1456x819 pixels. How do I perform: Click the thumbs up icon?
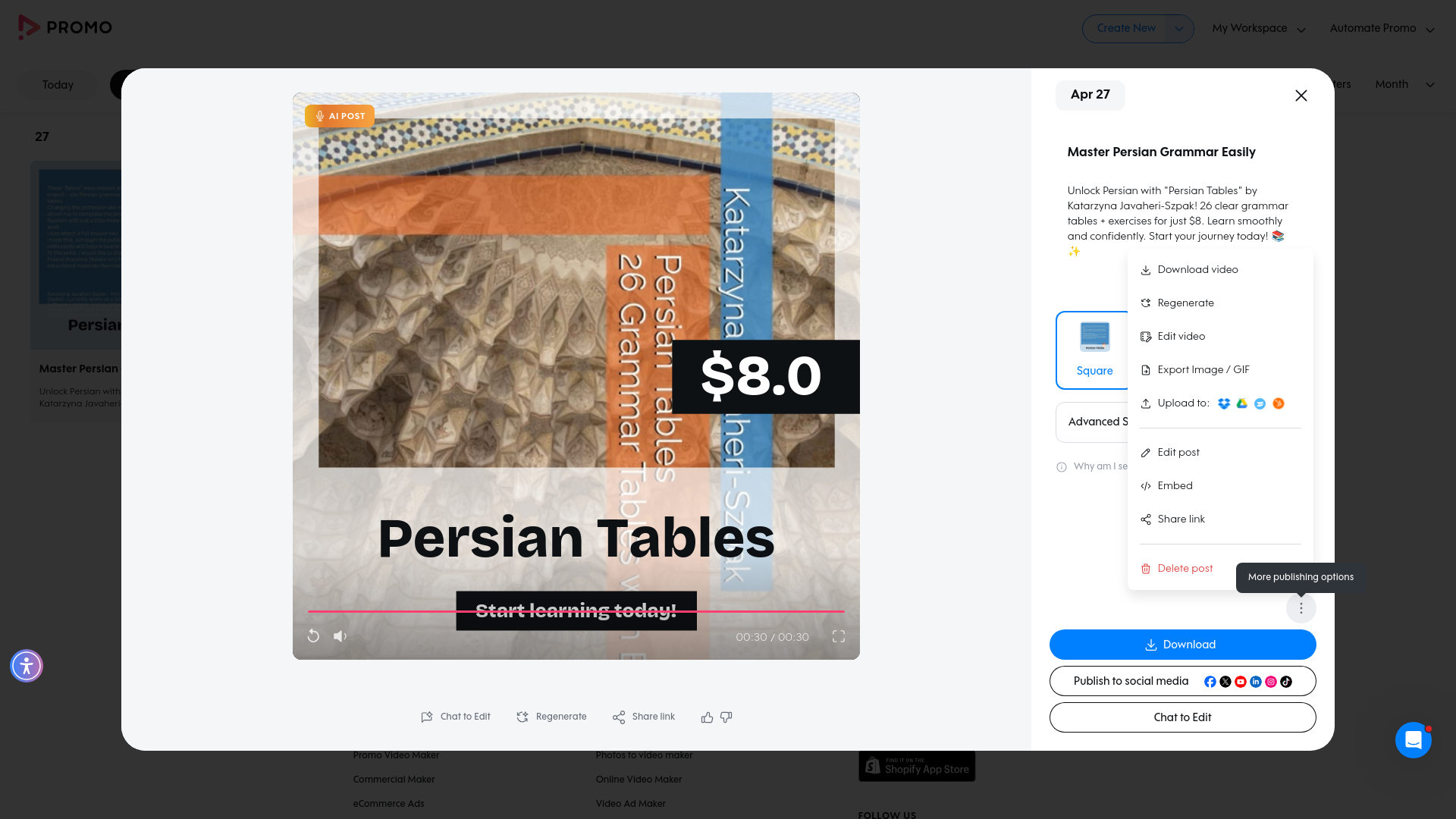[x=707, y=717]
